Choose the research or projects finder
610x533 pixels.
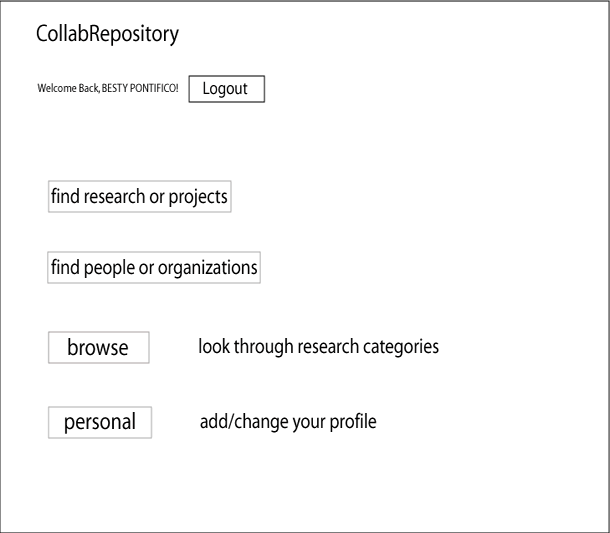(140, 196)
